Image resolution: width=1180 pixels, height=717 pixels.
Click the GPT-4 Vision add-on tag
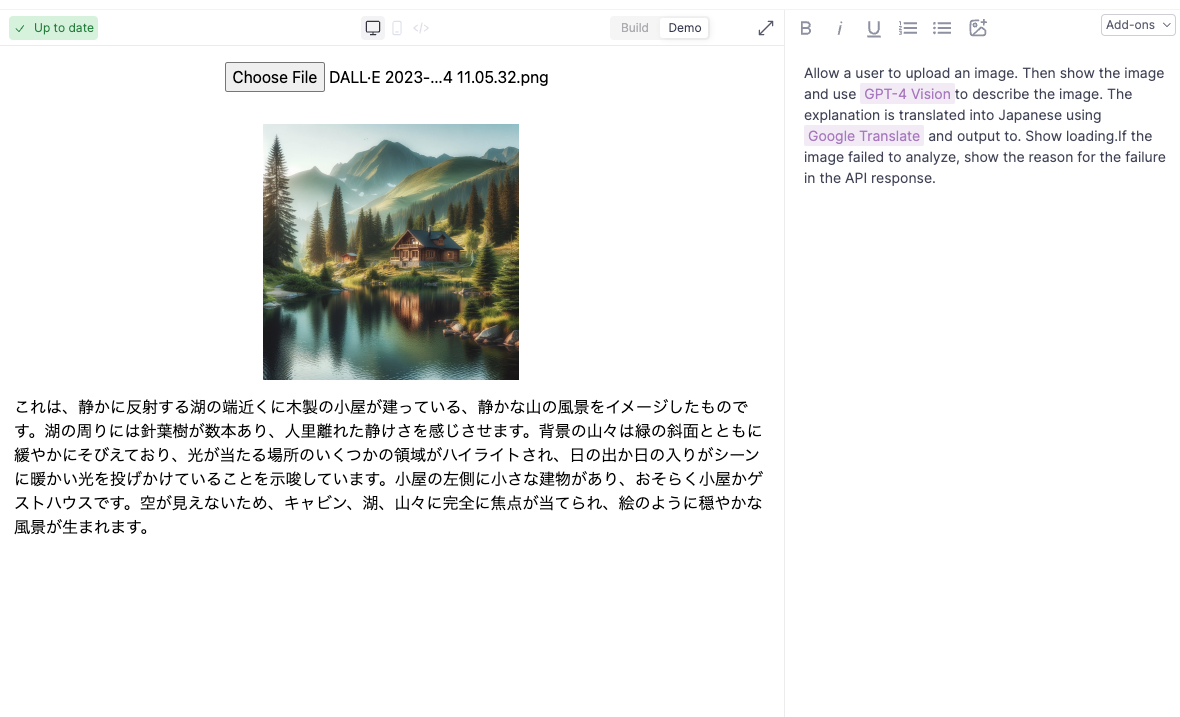coord(907,94)
